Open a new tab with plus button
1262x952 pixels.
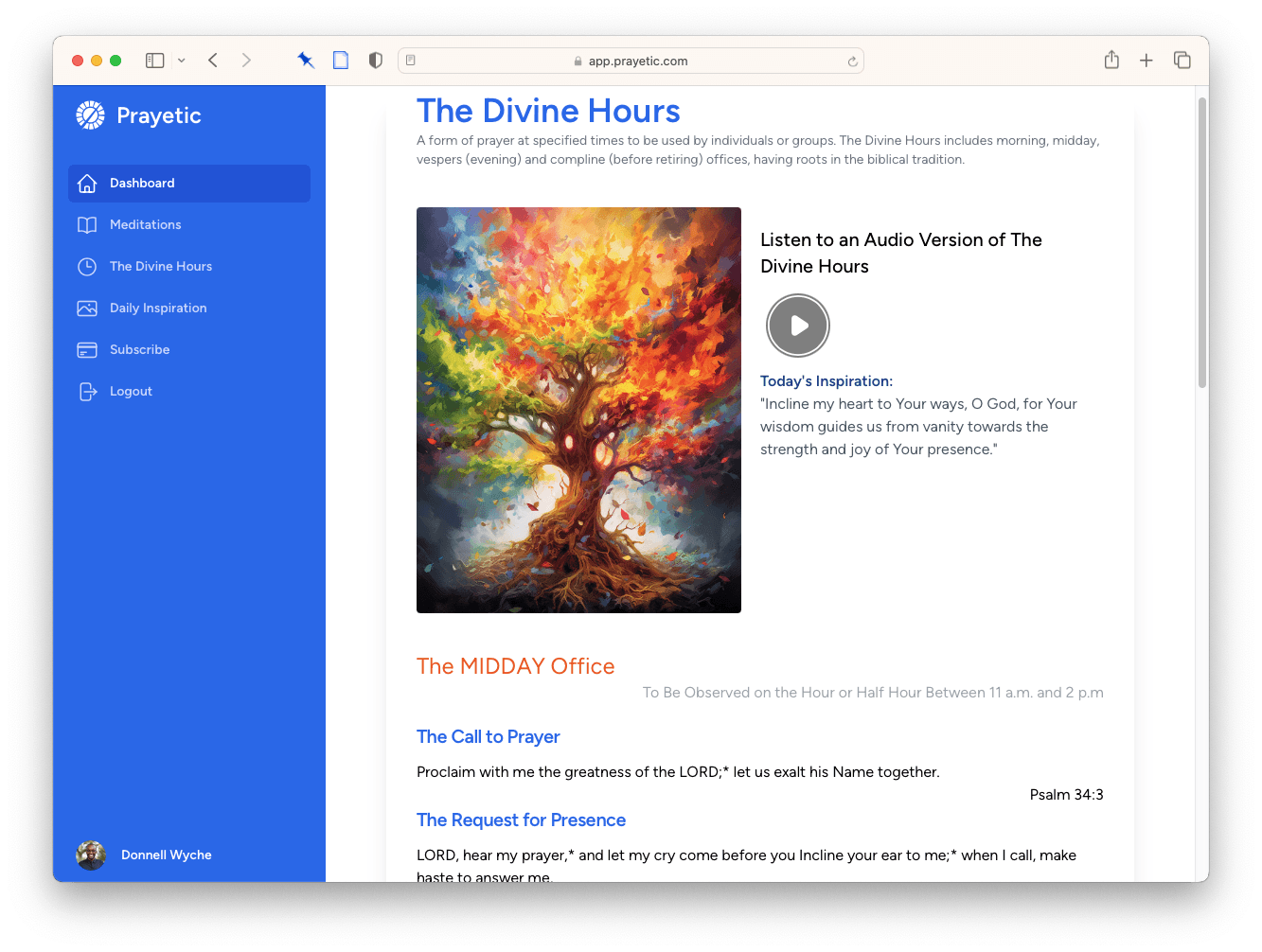tap(1146, 61)
